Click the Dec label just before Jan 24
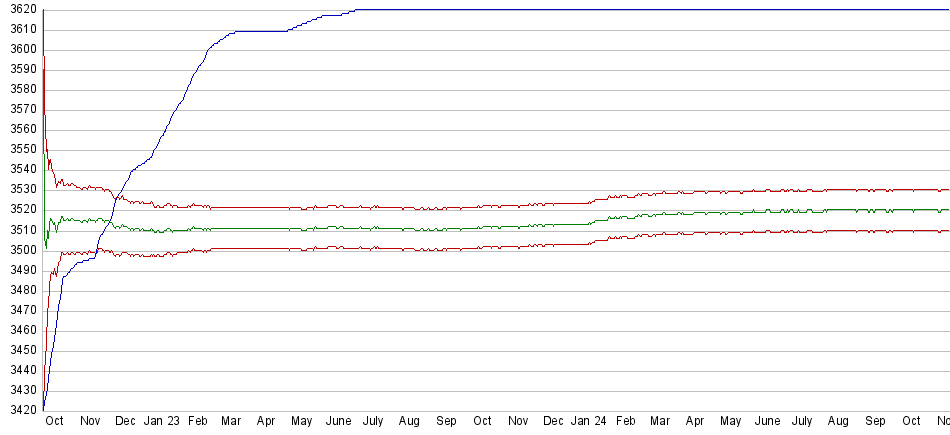This screenshot has height=435, width=950. [x=554, y=422]
